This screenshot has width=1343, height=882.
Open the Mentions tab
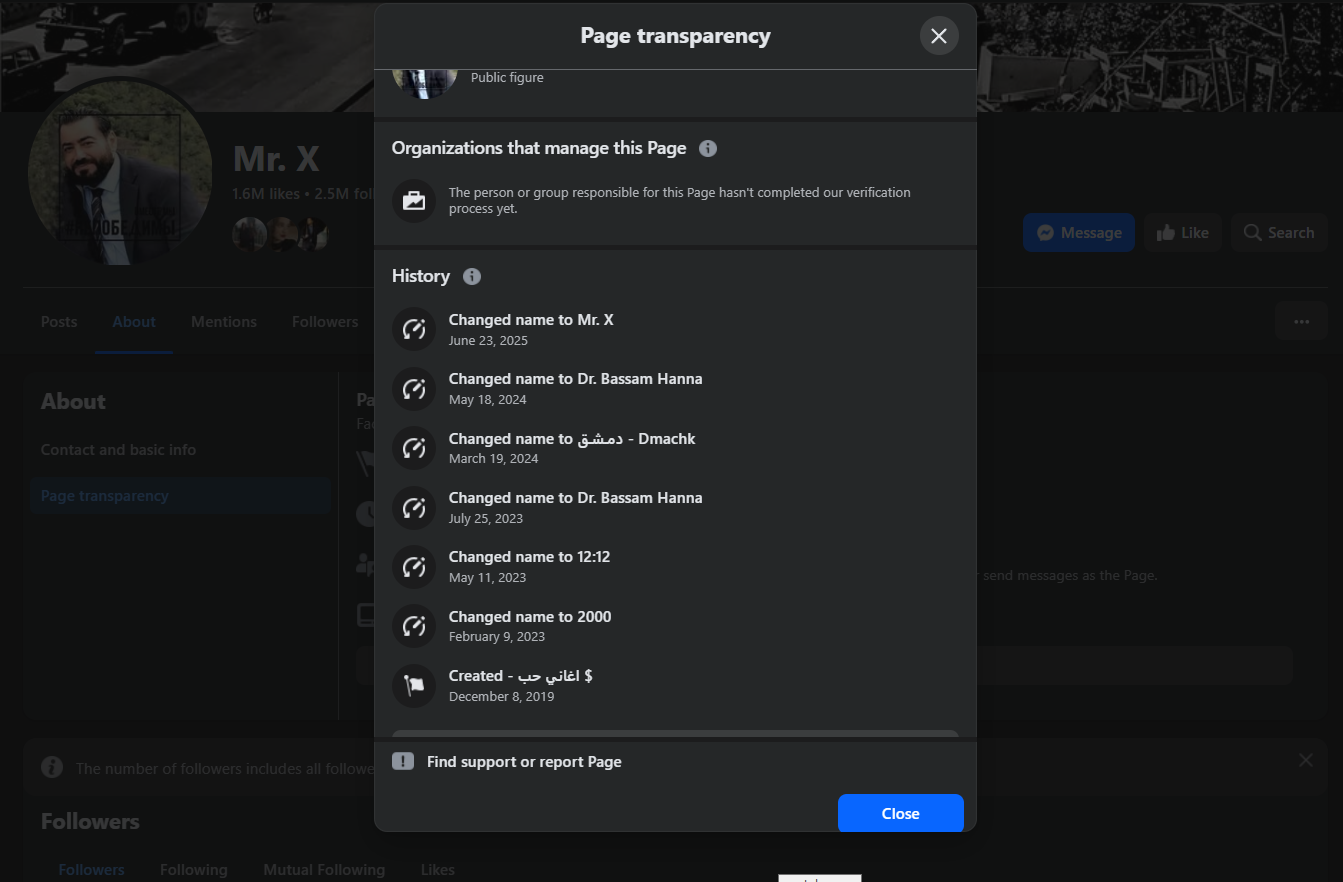(x=224, y=322)
